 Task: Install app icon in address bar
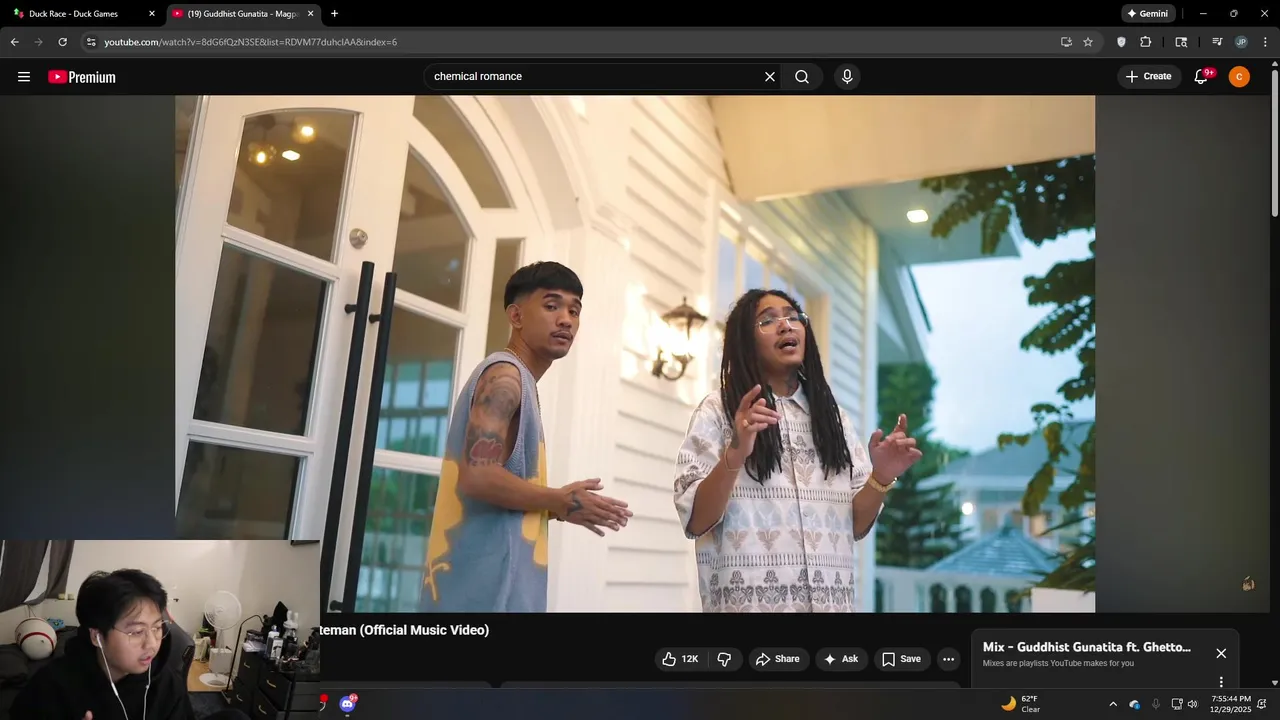pyautogui.click(x=1066, y=42)
